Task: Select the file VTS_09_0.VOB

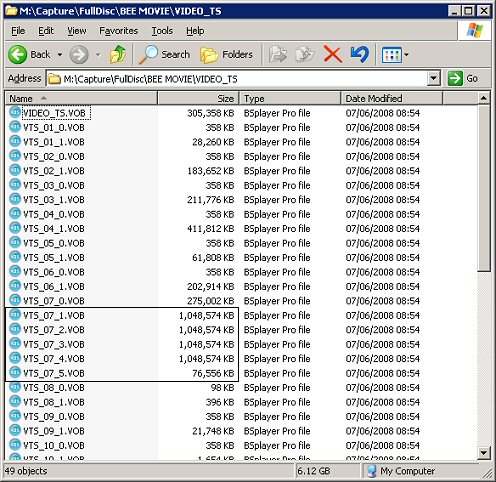Action: pos(54,416)
